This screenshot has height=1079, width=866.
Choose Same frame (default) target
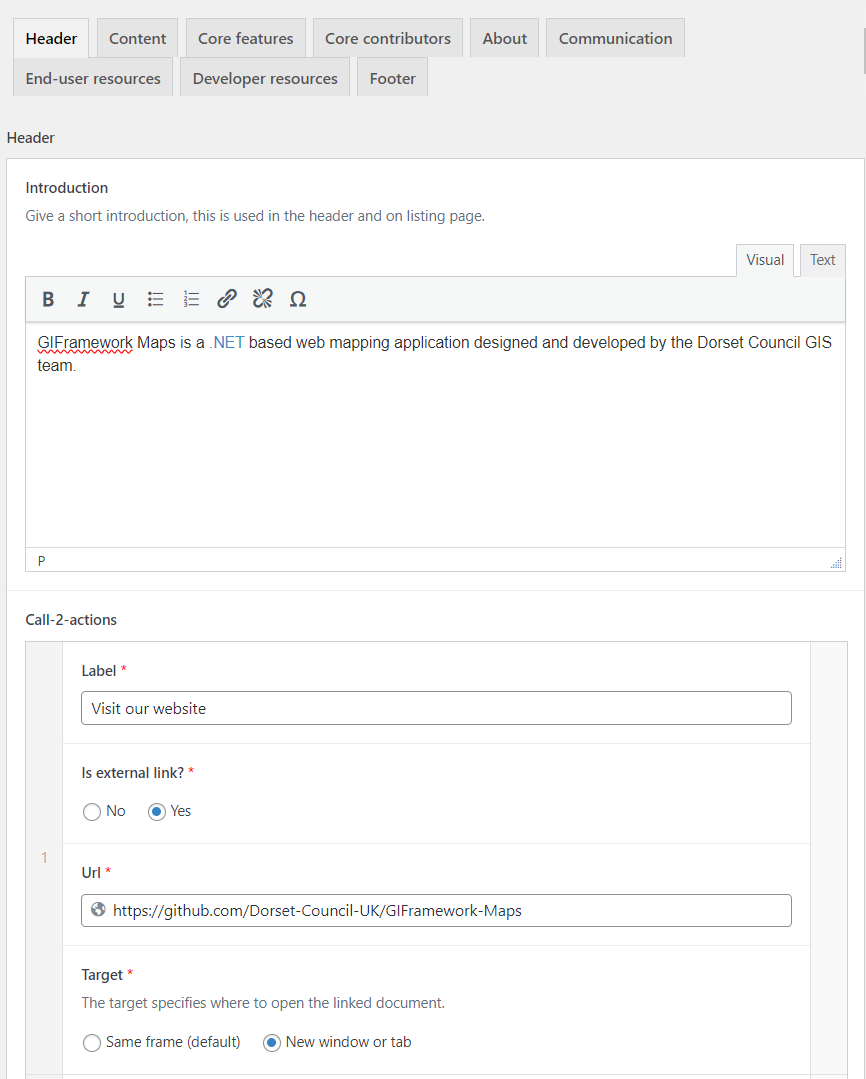coord(93,1042)
